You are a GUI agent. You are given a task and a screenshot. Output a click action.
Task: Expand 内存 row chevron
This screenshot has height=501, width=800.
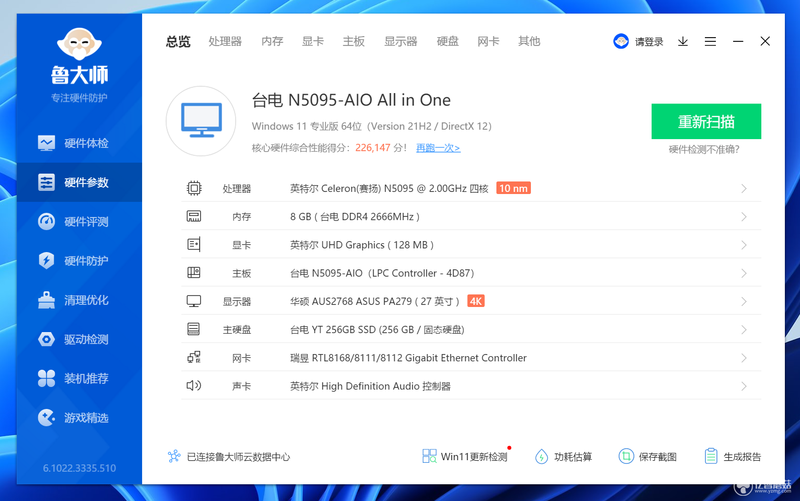coord(744,217)
